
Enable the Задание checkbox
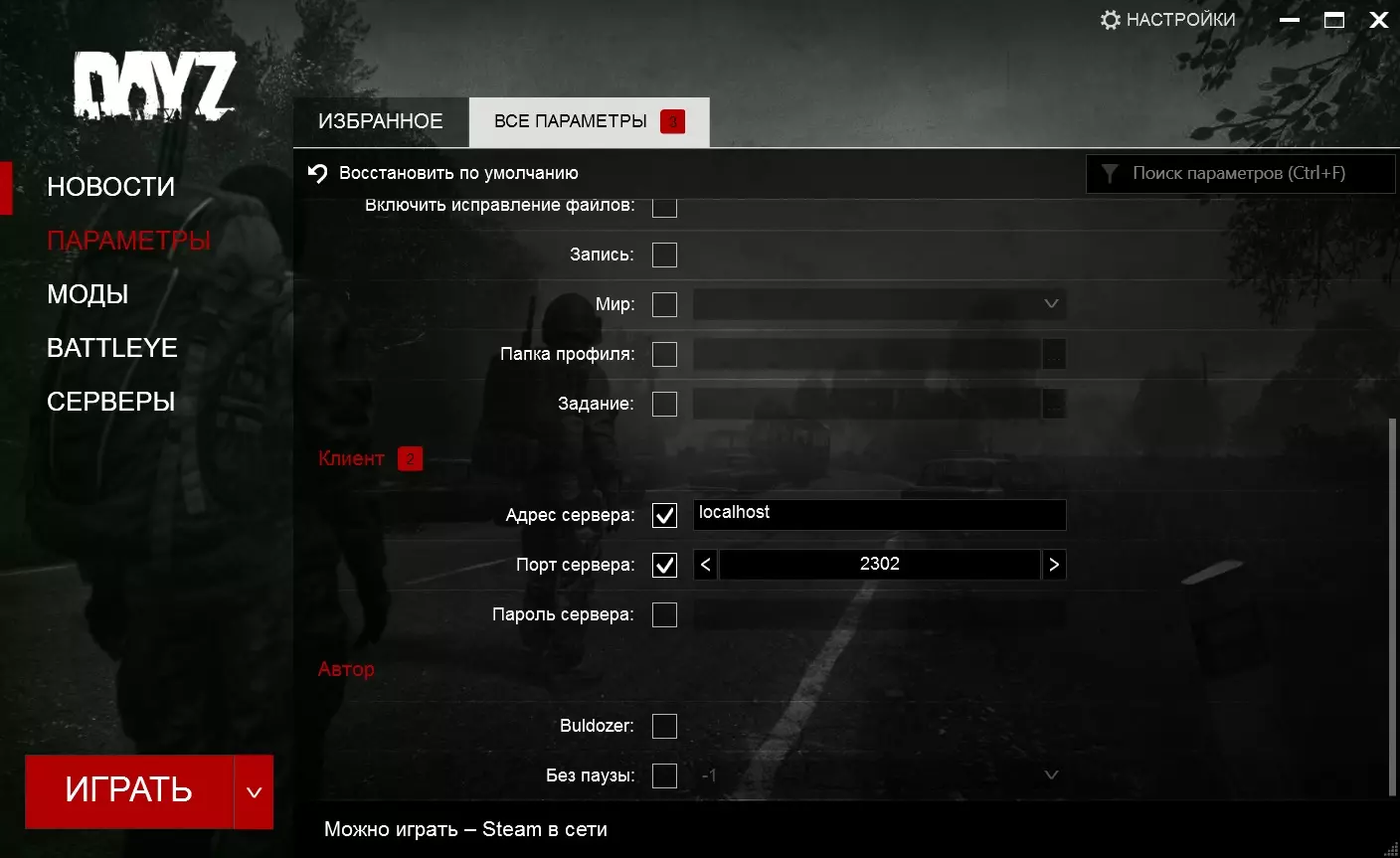(664, 404)
